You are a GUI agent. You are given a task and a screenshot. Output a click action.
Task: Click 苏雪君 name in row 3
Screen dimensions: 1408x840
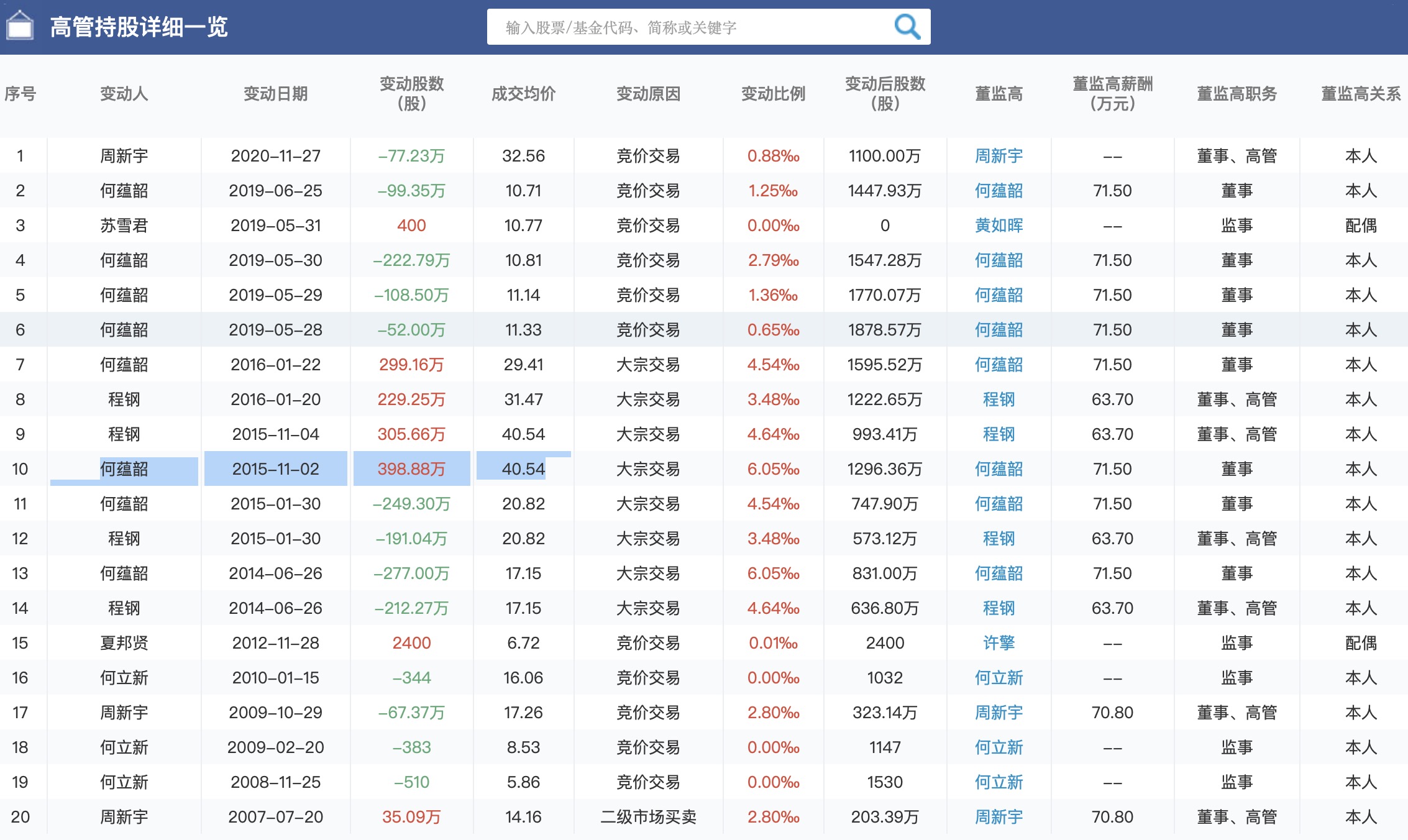(124, 226)
